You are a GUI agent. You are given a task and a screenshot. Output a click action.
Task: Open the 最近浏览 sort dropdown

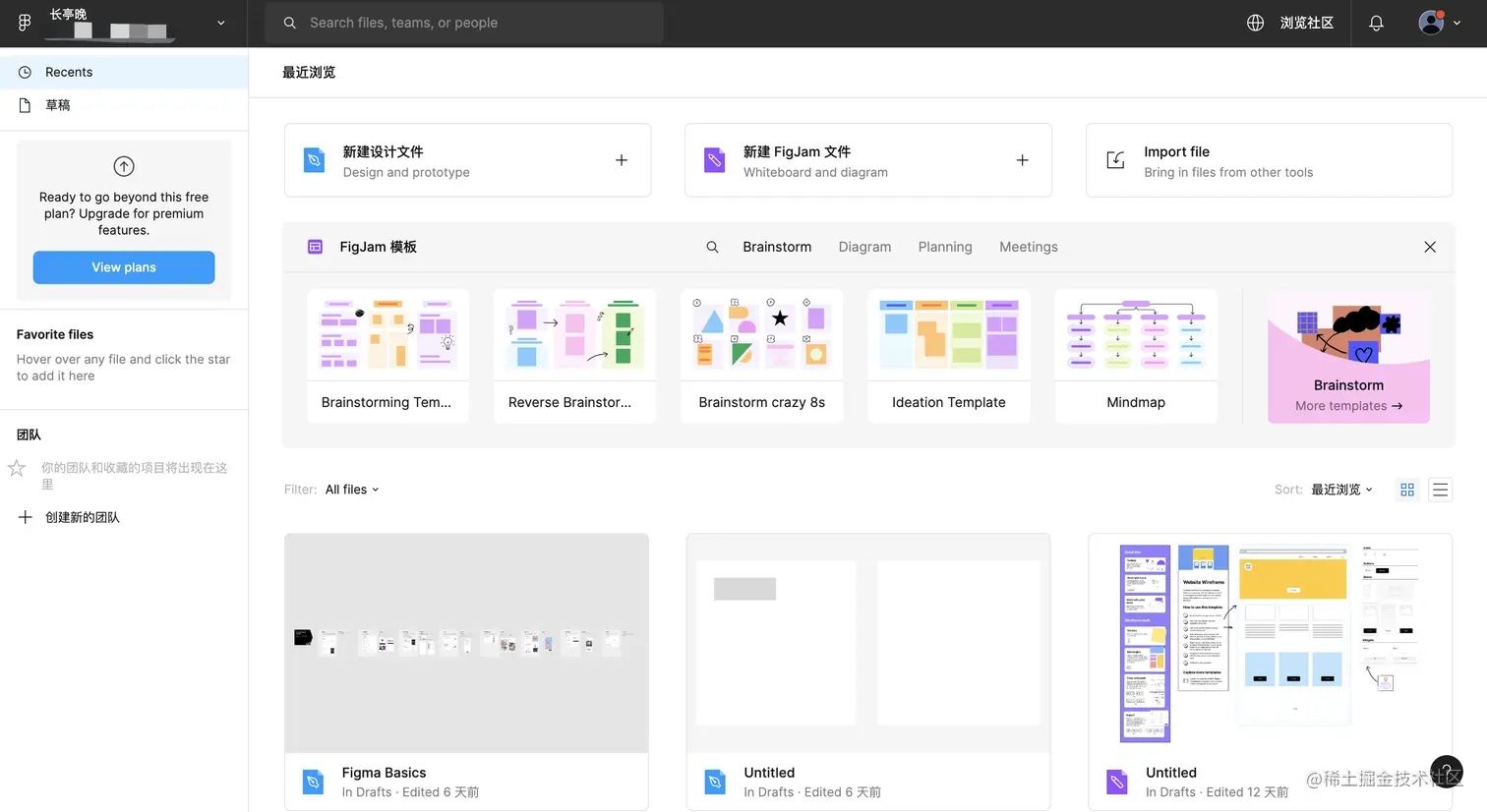coord(1341,490)
